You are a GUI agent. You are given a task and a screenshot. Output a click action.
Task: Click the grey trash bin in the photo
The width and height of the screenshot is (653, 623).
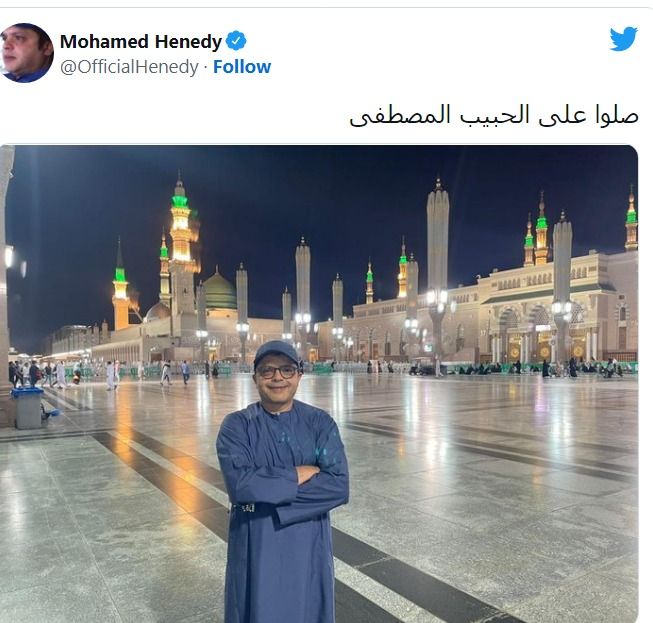(x=28, y=408)
